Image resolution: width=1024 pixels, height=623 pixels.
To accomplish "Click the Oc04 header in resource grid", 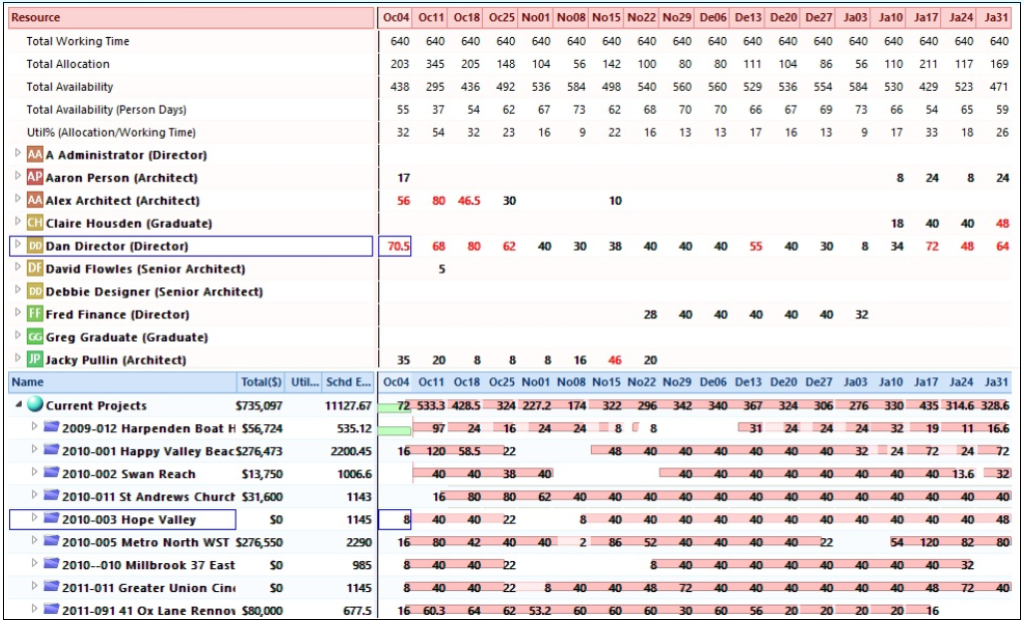I will 396,18.
